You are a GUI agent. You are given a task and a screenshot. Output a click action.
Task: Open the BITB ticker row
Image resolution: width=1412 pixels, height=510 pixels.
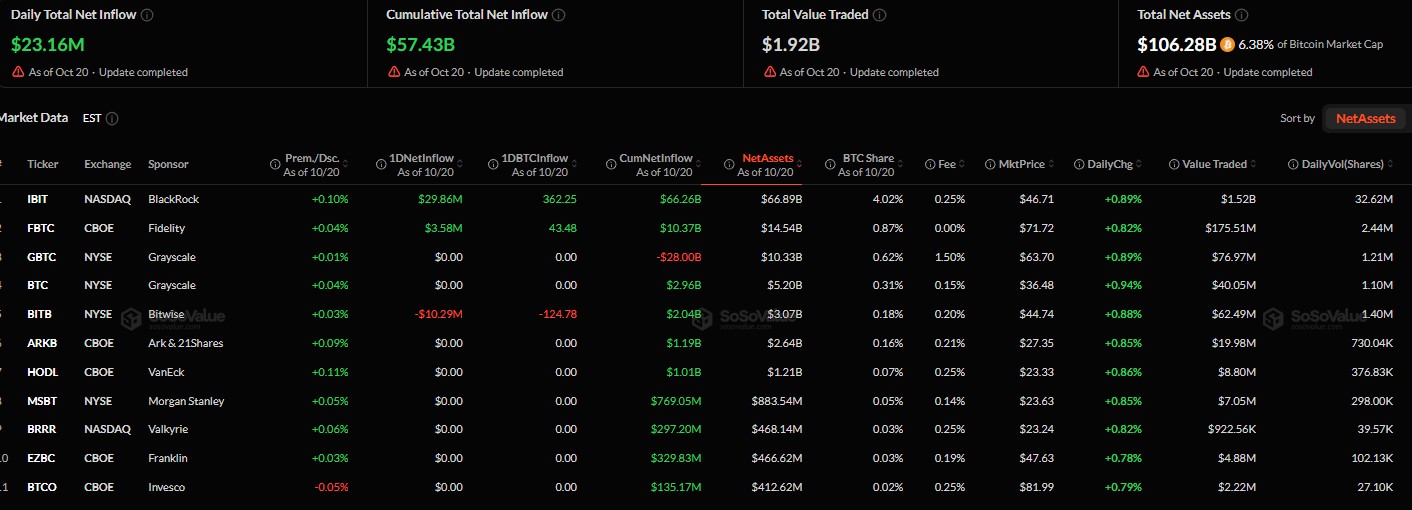(x=39, y=314)
